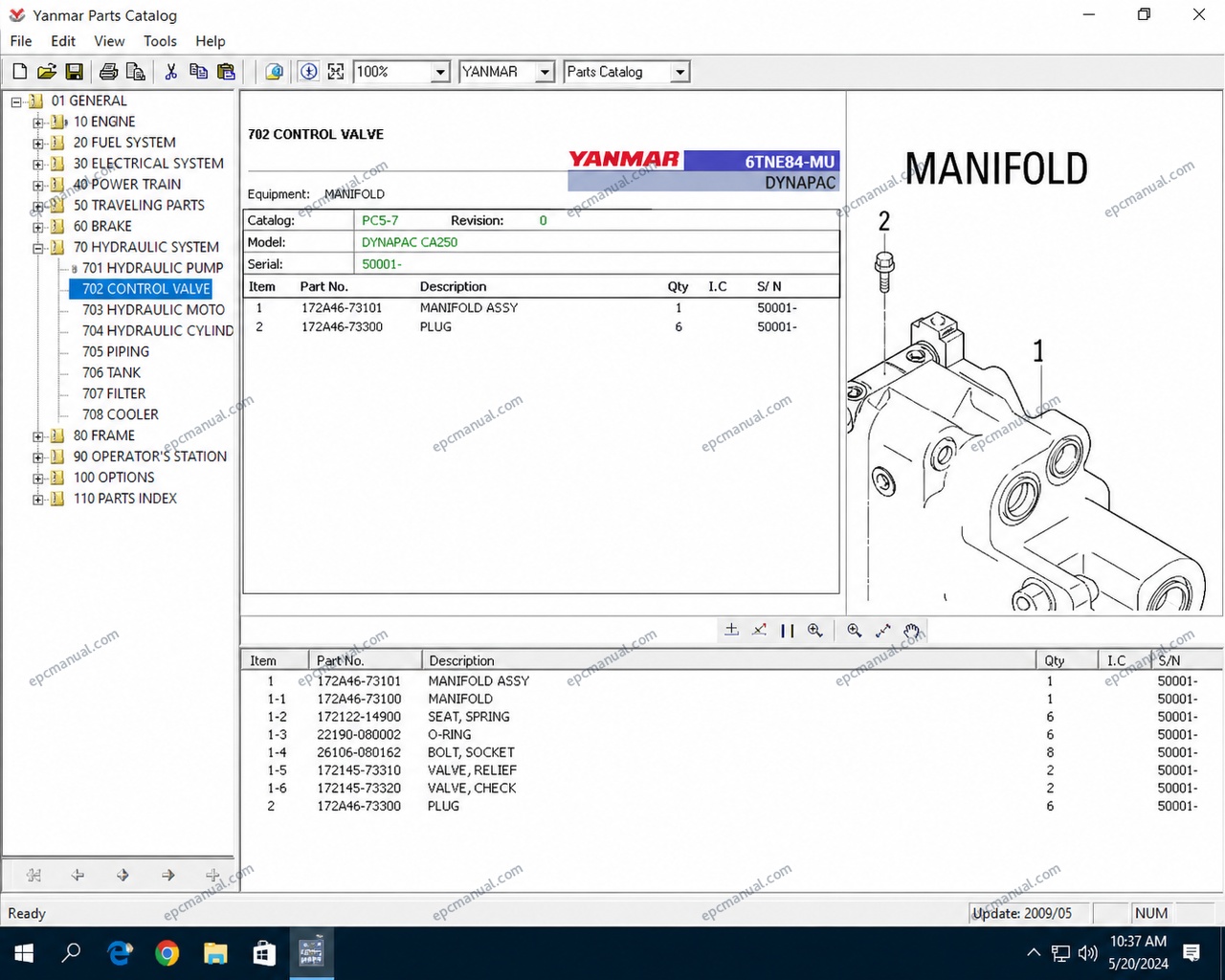Open the 100% zoom dropdown
The width and height of the screenshot is (1225, 980).
(440, 72)
